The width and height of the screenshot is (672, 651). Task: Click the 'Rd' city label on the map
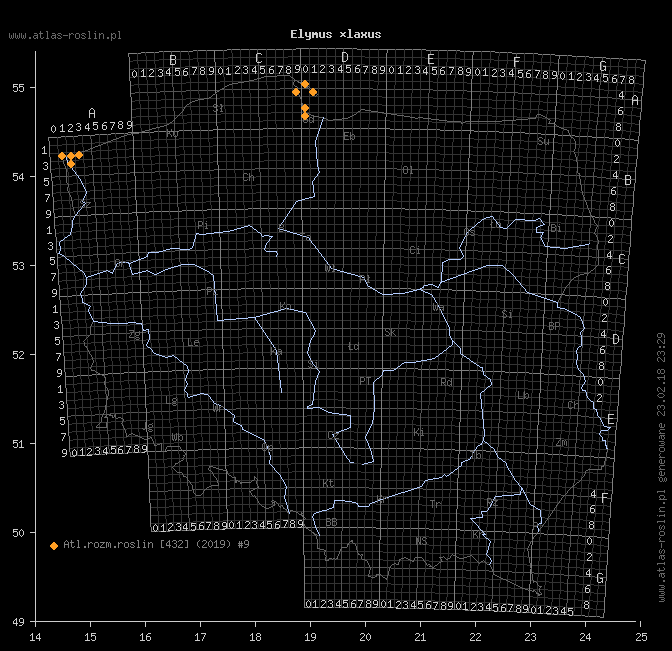[447, 382]
